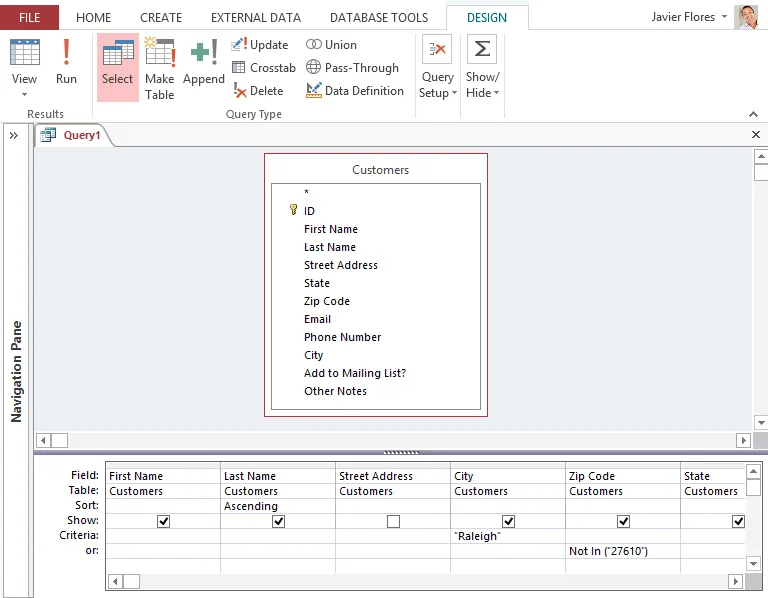This screenshot has width=768, height=598.
Task: Pick the Delete query type
Action: click(x=258, y=91)
